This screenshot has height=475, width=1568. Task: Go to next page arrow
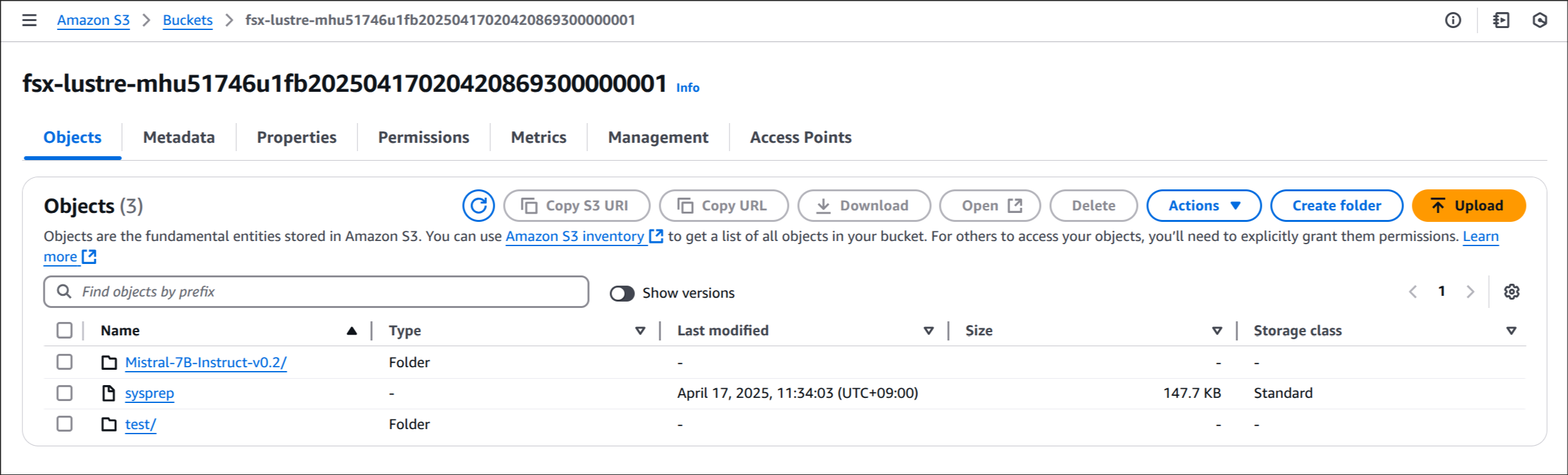point(1470,292)
